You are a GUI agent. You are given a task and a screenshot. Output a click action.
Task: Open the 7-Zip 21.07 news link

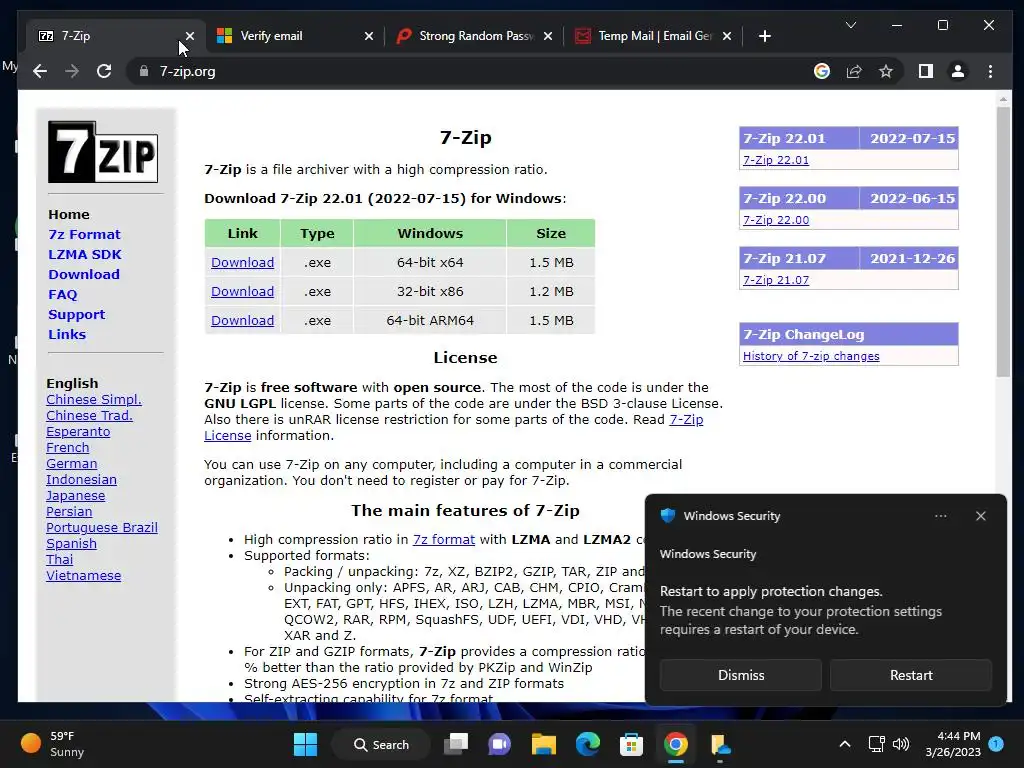776,280
